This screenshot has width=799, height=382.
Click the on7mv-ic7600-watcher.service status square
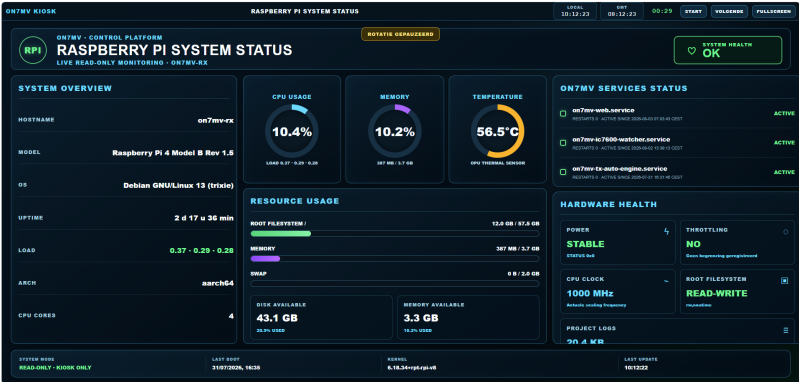(563, 143)
